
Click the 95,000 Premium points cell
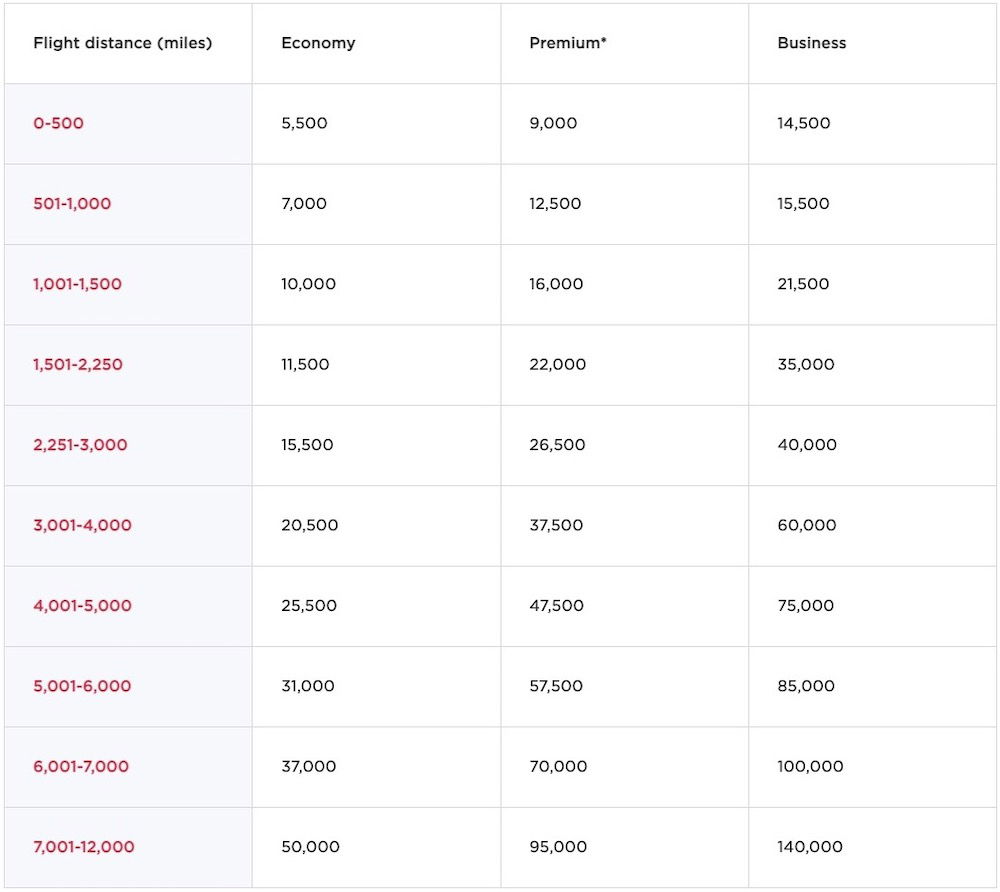(x=558, y=847)
